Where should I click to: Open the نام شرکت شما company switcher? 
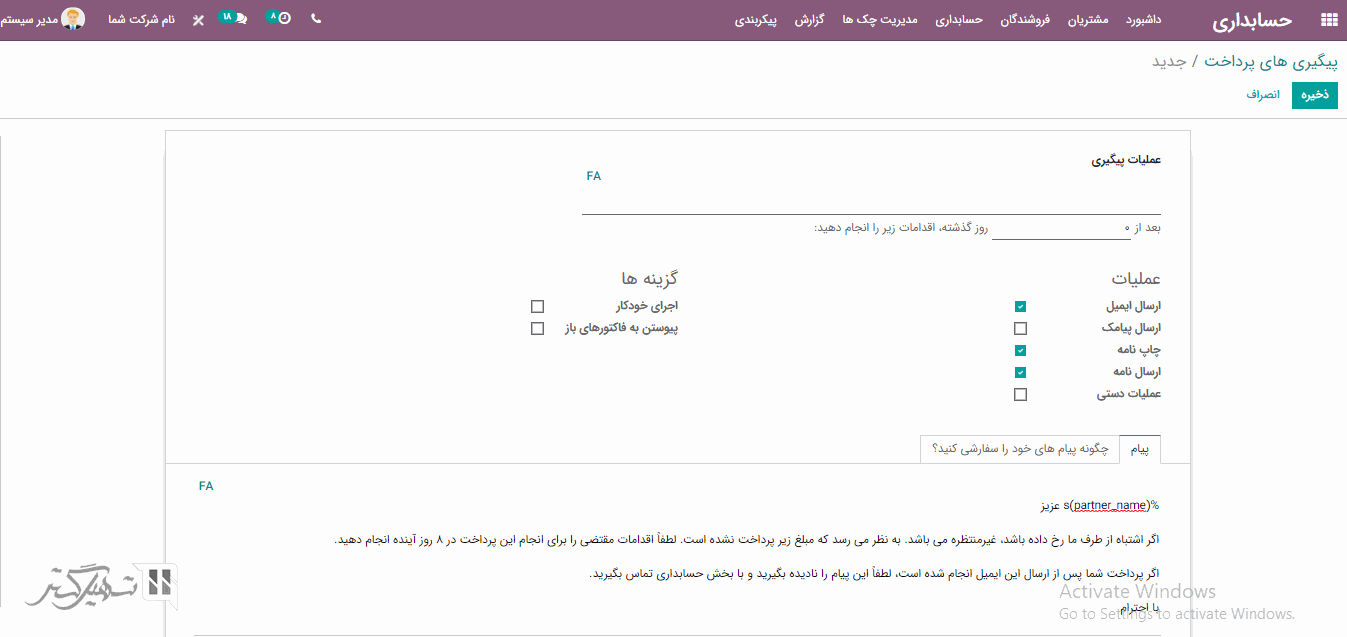pyautogui.click(x=141, y=20)
